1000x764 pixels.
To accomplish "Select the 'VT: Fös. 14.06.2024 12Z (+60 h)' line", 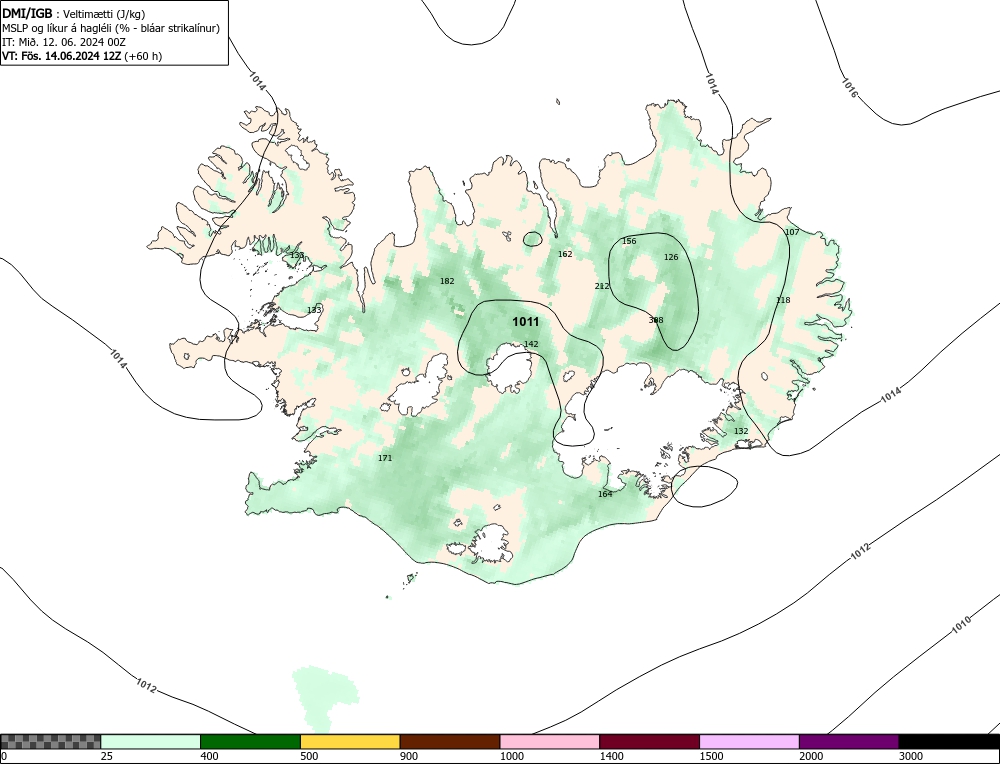I will tap(82, 56).
